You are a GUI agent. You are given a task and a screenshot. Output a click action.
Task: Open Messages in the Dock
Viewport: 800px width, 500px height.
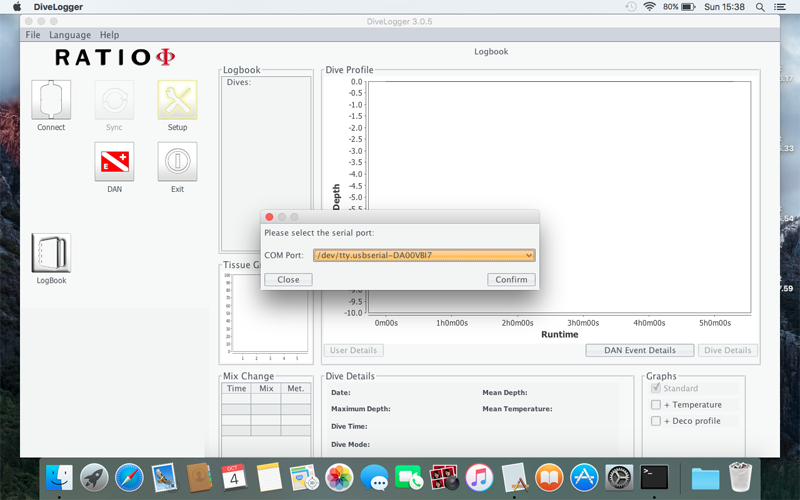[374, 478]
